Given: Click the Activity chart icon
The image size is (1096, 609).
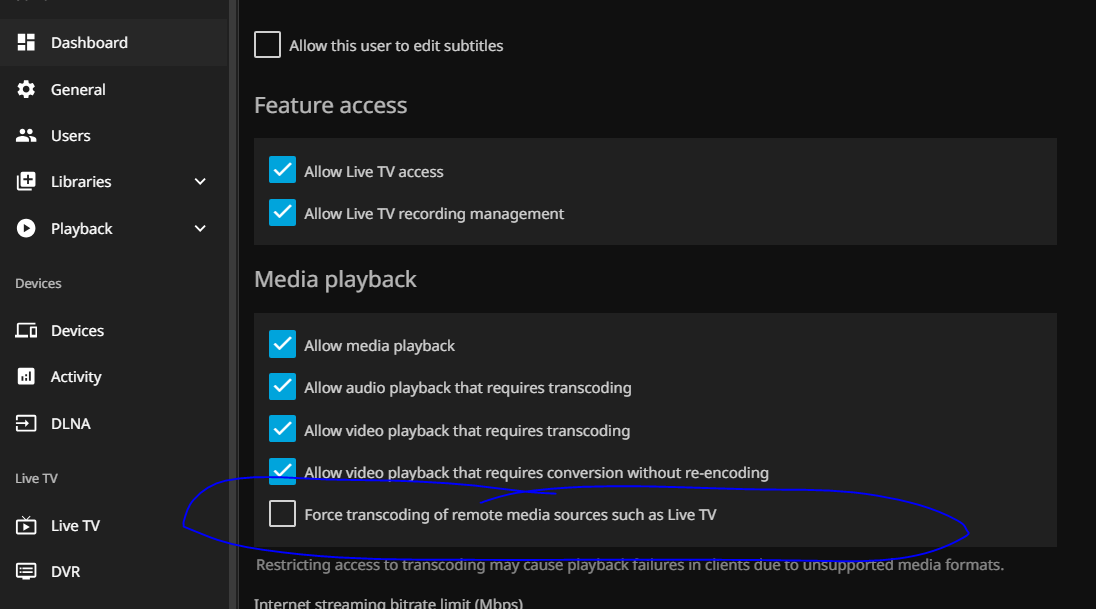Looking at the screenshot, I should pyautogui.click(x=27, y=377).
